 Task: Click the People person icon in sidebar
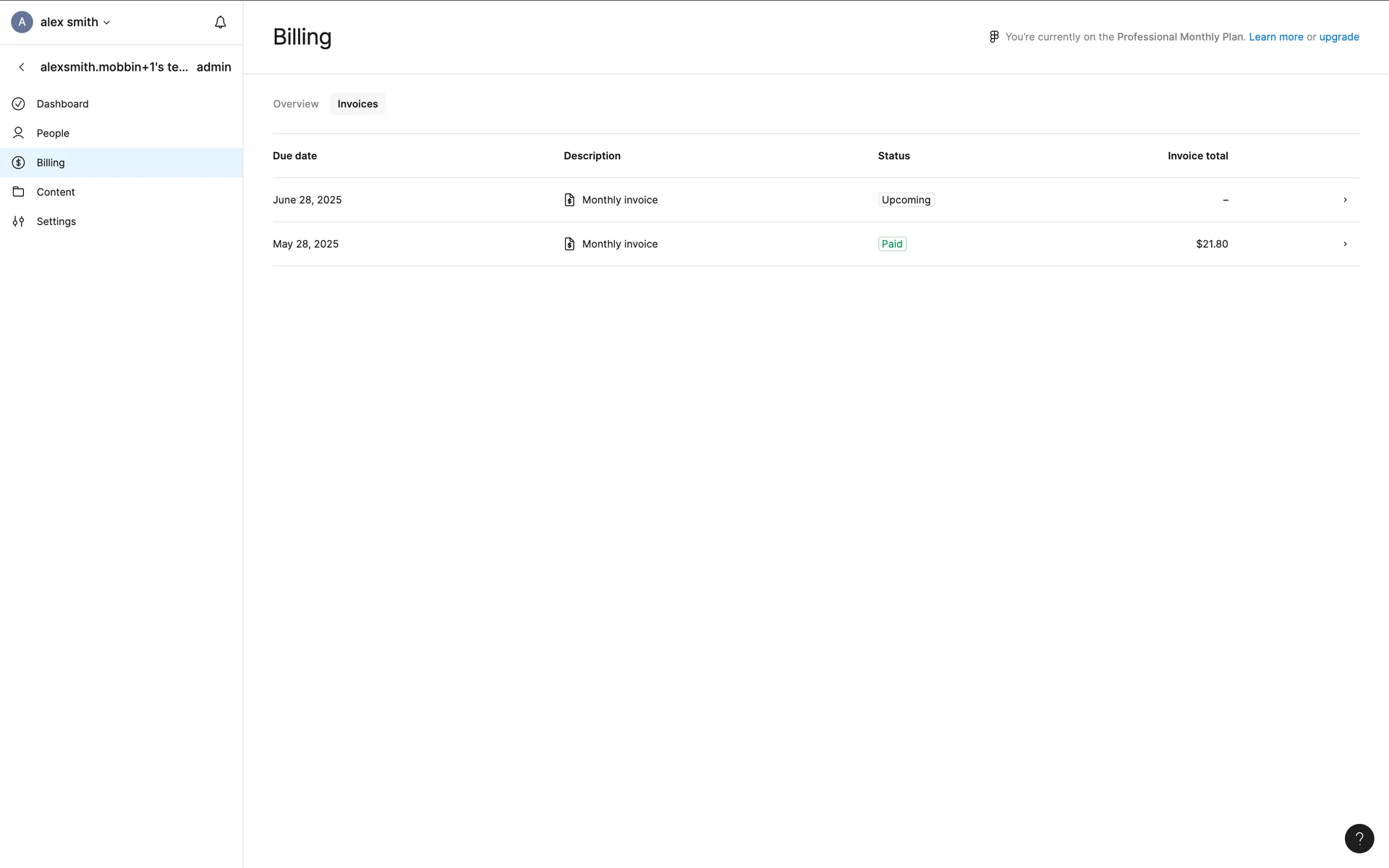coord(19,133)
